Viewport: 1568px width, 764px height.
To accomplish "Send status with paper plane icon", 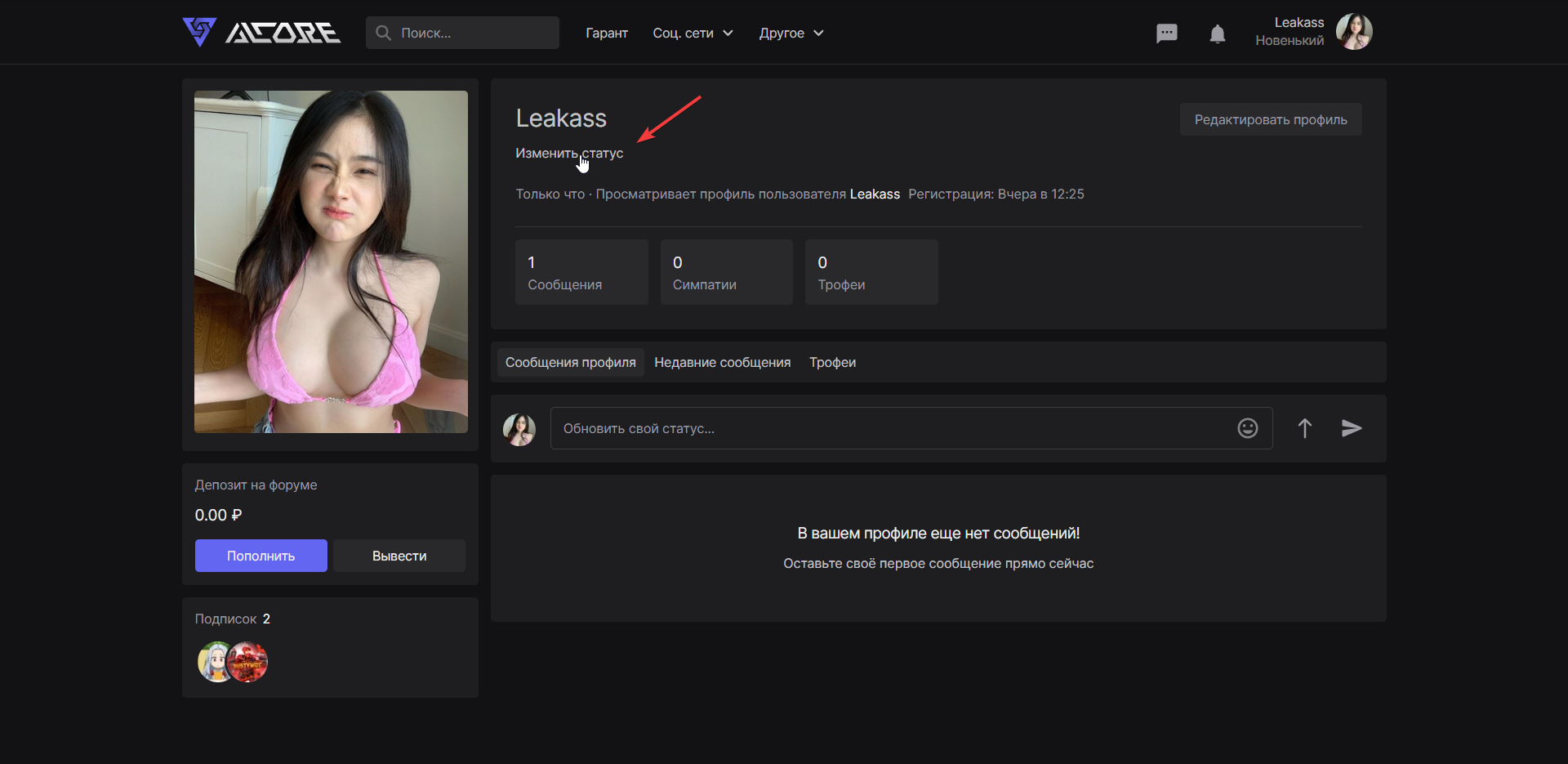I will point(1352,428).
